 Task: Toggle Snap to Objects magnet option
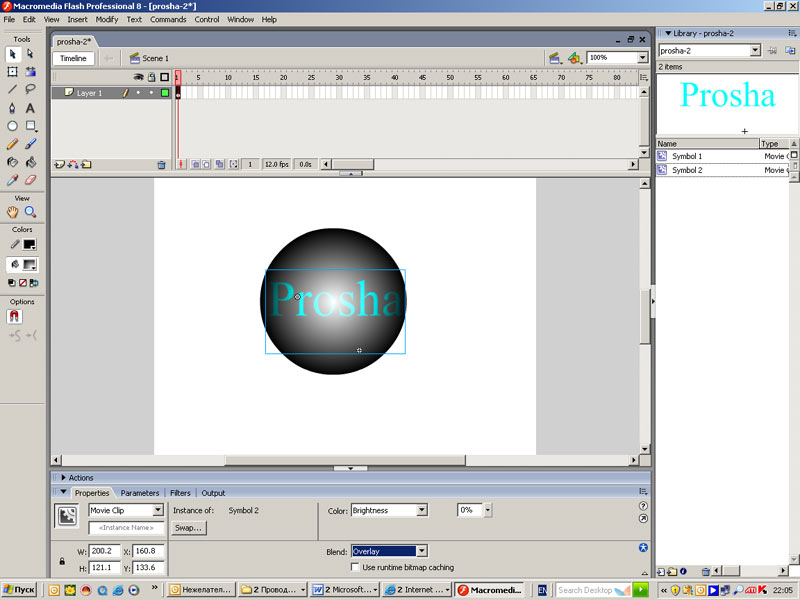[15, 316]
